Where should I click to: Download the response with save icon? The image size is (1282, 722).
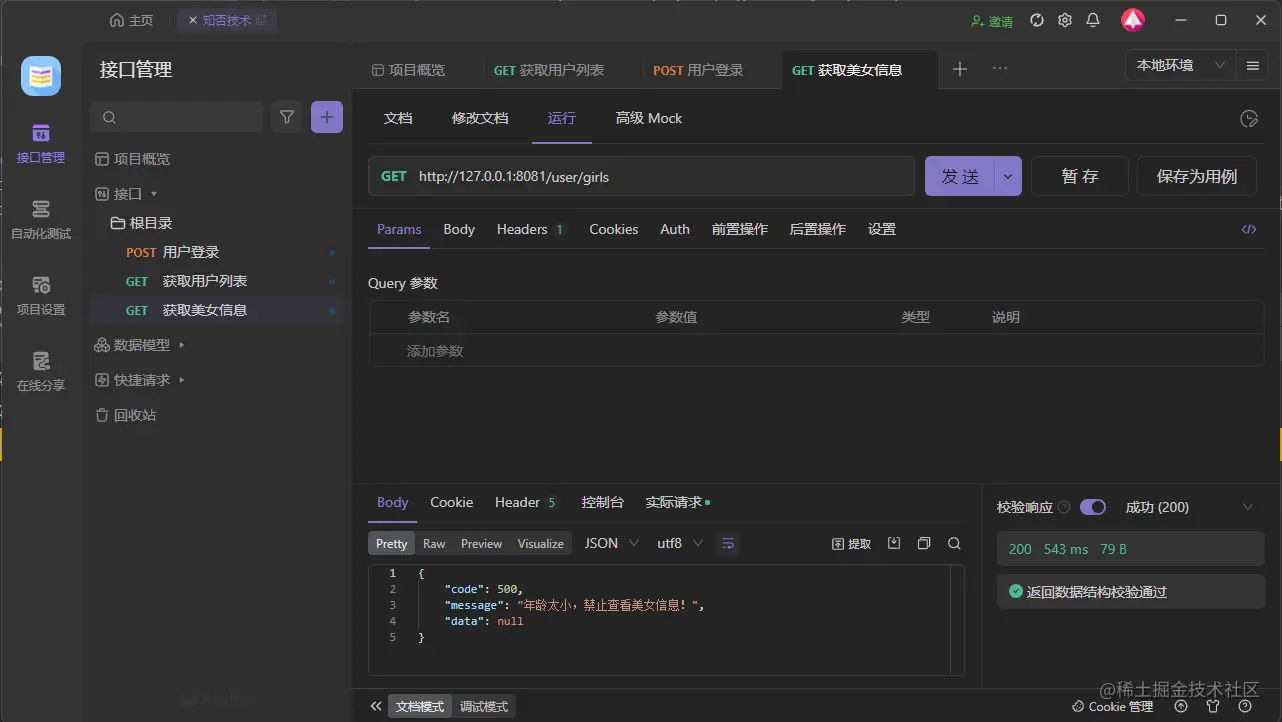[x=895, y=543]
